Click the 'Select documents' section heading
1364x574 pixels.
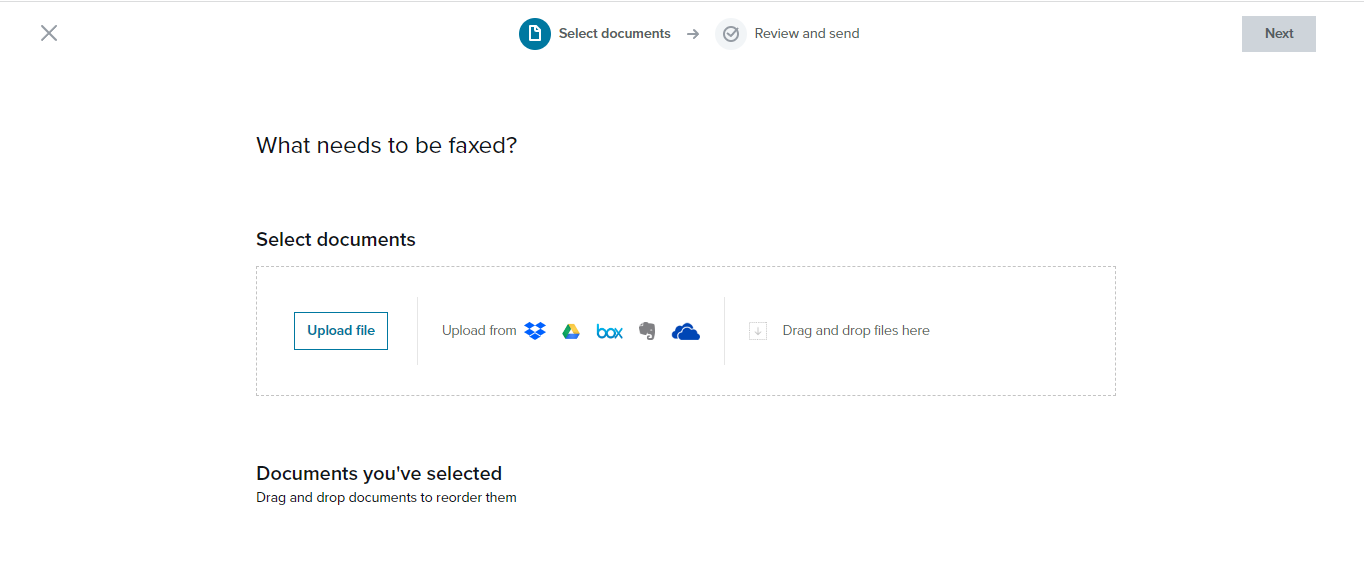coord(336,239)
